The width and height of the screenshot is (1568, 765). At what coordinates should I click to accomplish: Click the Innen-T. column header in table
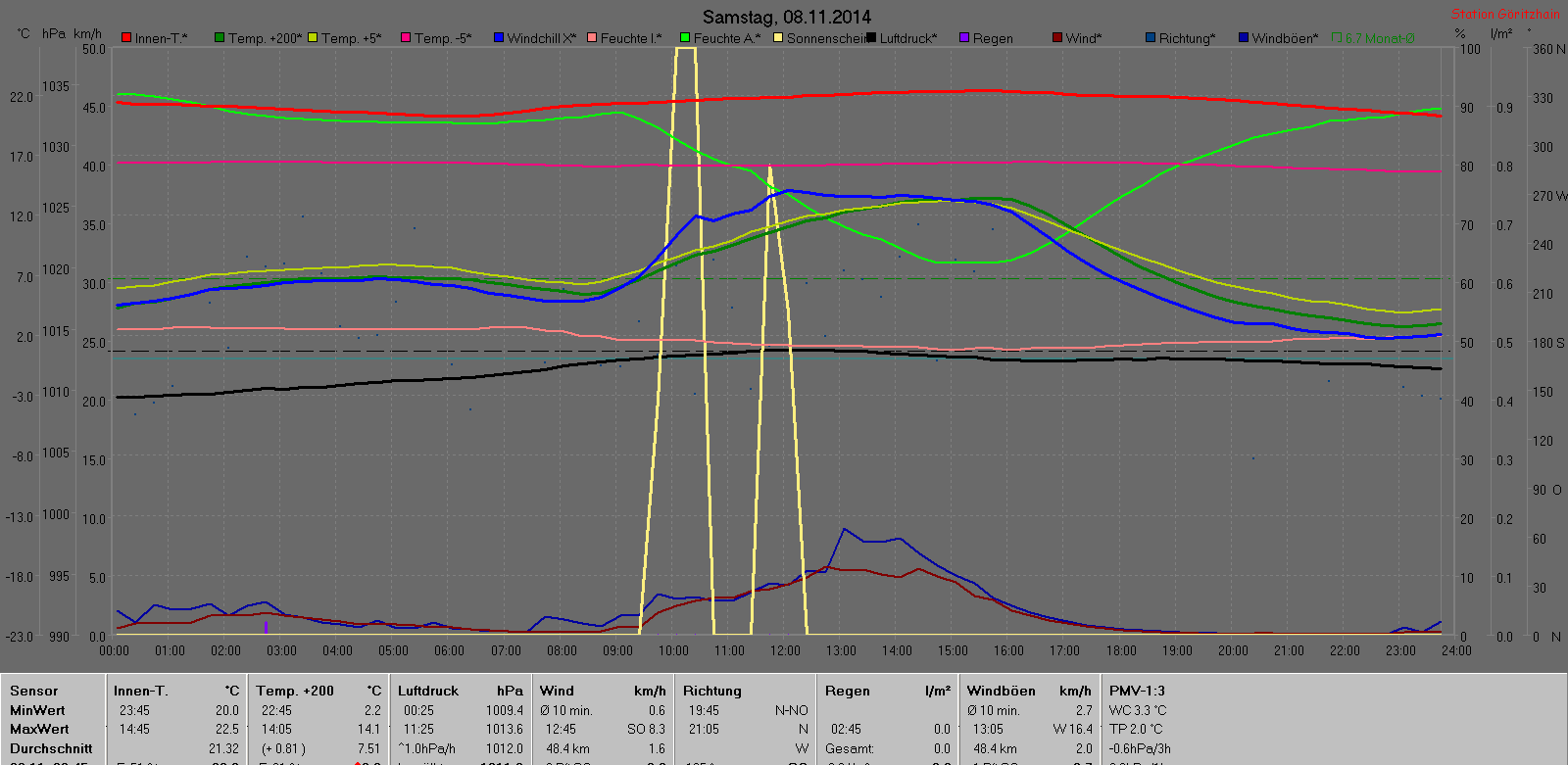coord(141,691)
